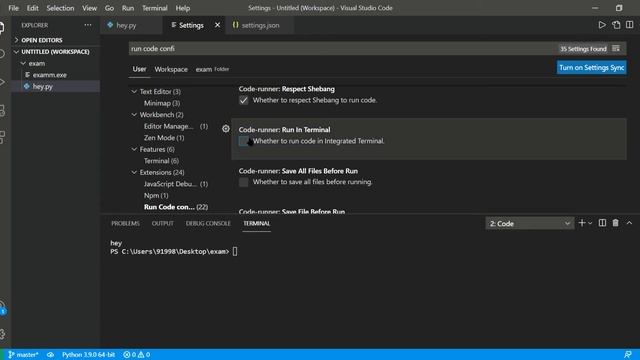
Task: Create a new terminal with plus icon
Action: [x=582, y=223]
